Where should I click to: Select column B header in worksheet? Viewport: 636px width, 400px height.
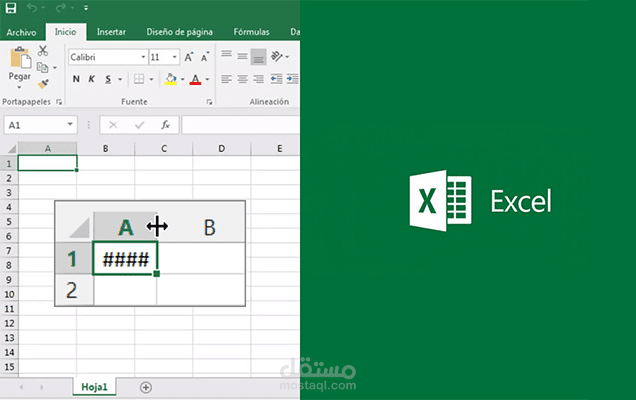coord(105,148)
